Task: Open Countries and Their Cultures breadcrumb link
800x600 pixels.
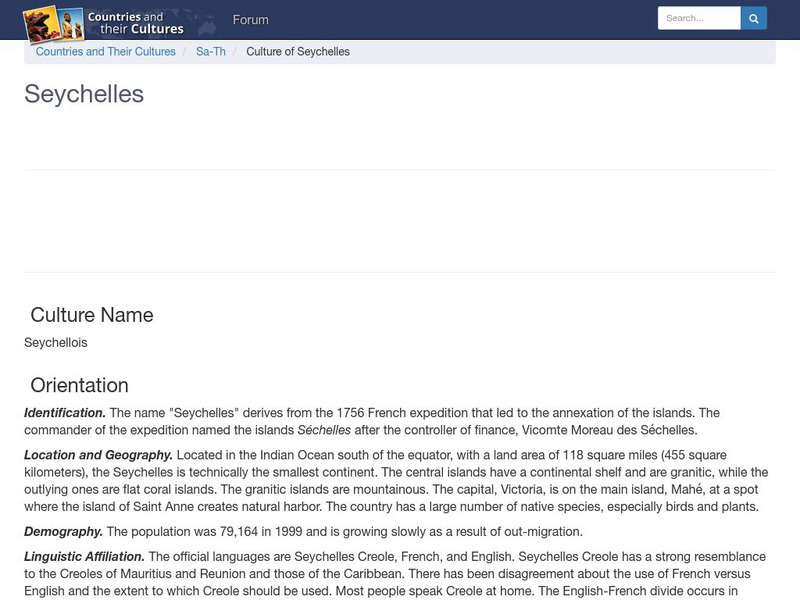Action: (x=106, y=52)
